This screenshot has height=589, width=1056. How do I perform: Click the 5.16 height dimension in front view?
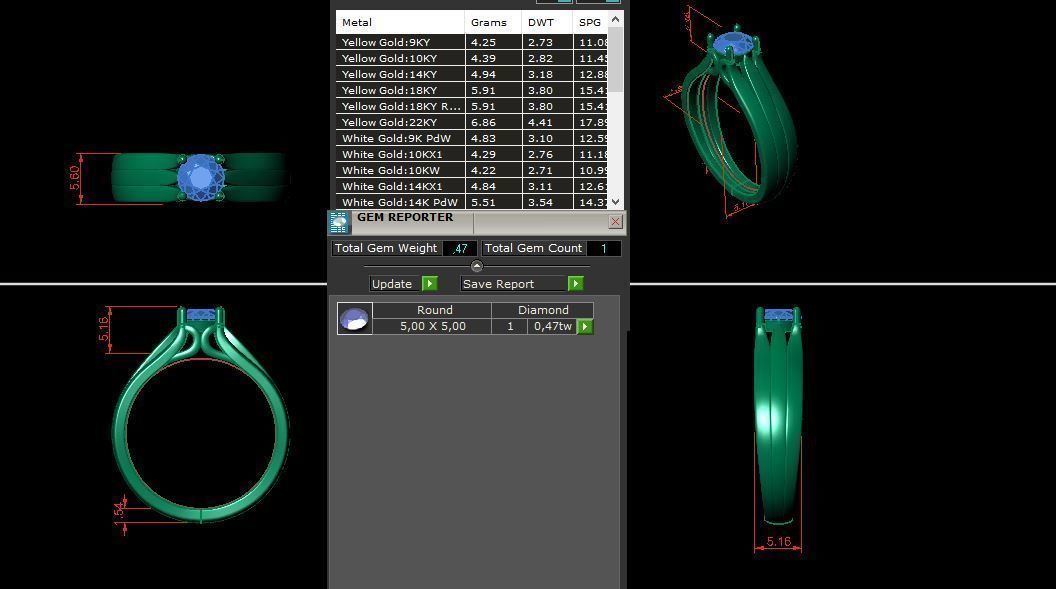pyautogui.click(x=103, y=329)
